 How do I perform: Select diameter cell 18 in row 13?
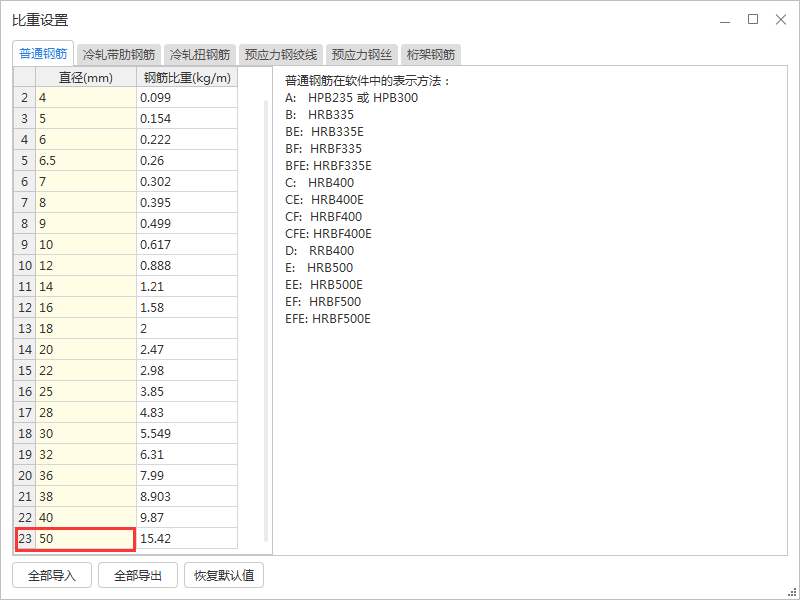pos(86,329)
